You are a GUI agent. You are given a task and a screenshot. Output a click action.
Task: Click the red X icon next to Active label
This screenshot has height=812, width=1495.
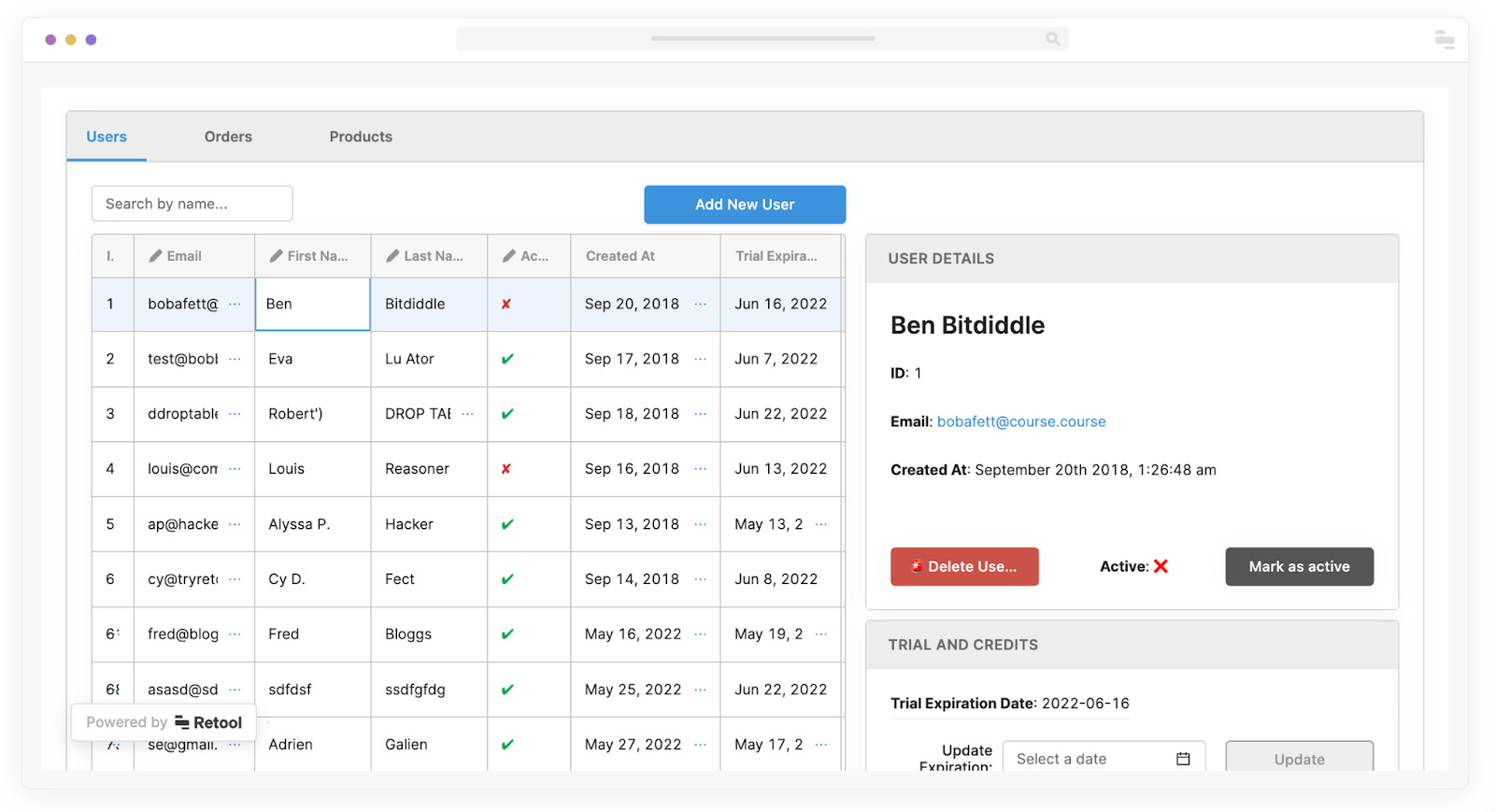point(1160,566)
